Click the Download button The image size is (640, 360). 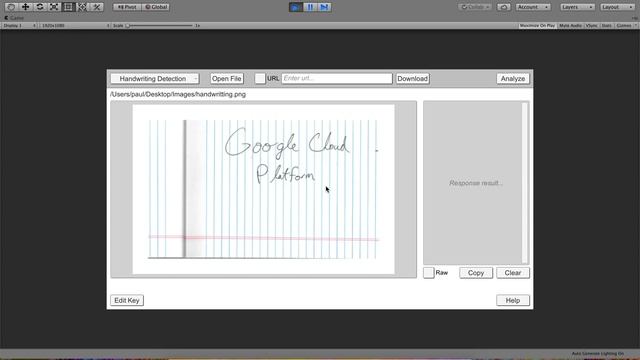coord(412,79)
